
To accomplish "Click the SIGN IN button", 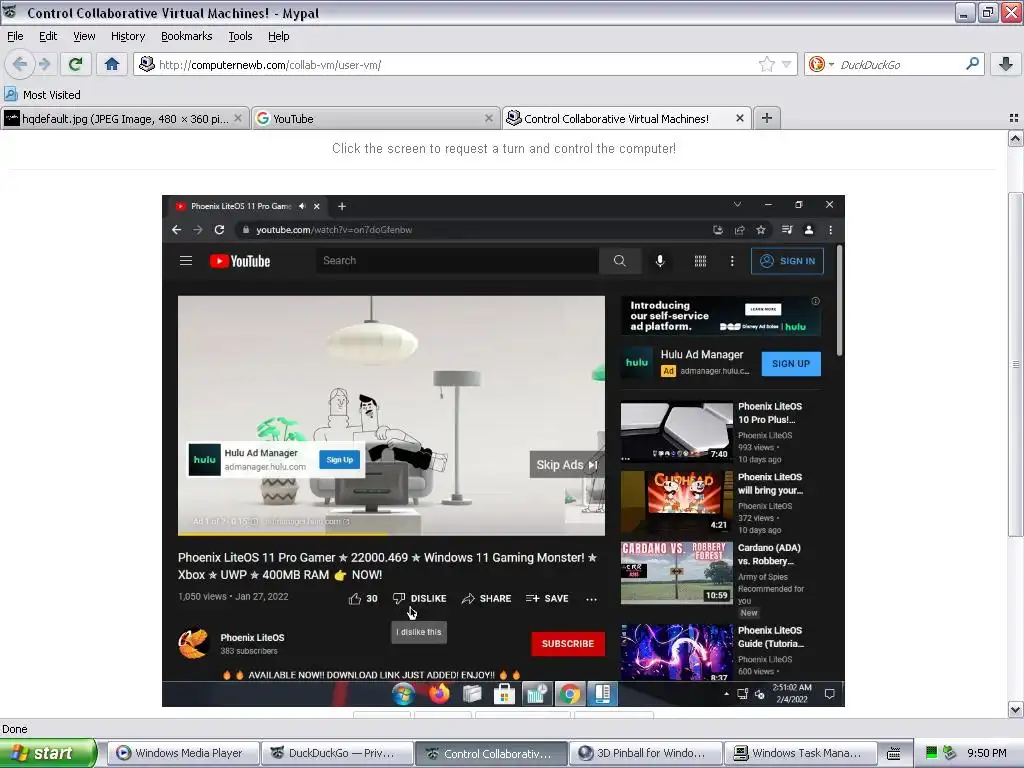I will tap(788, 261).
